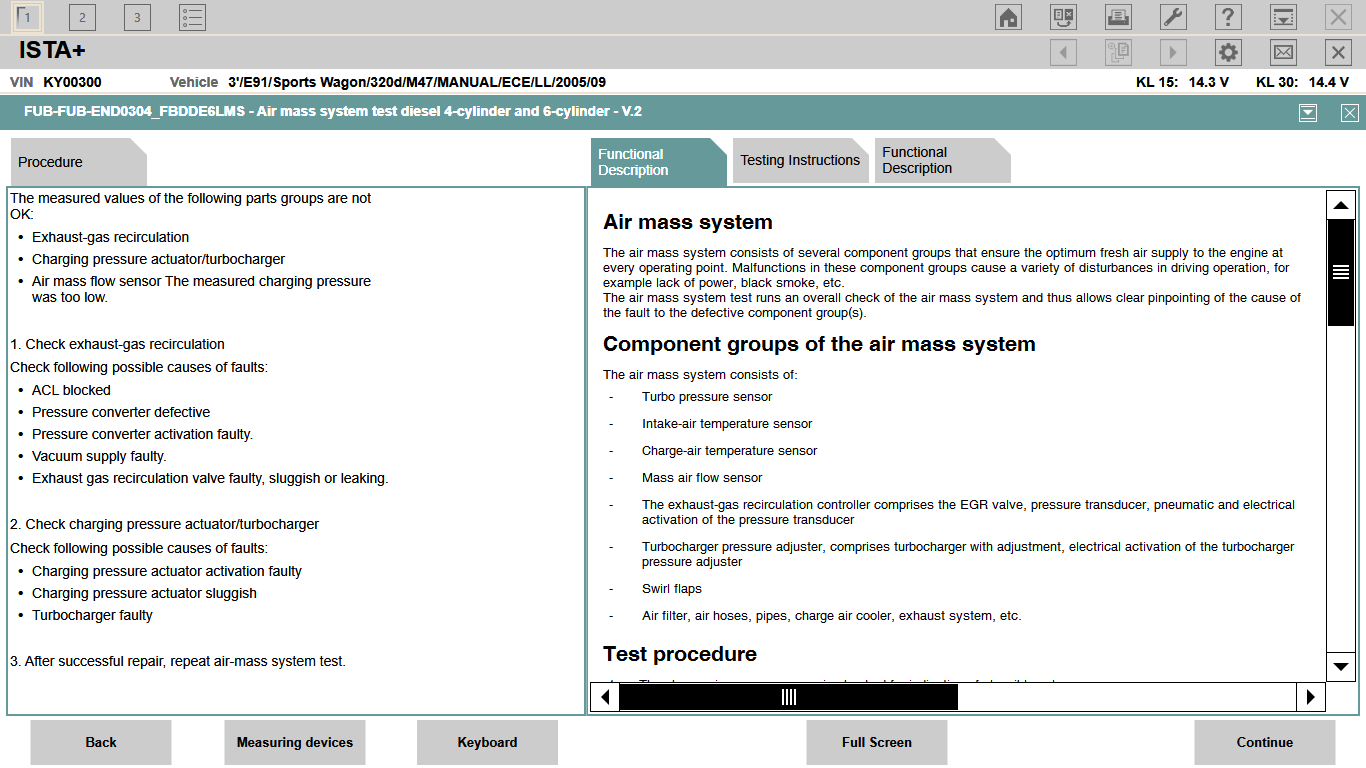The image size is (1366, 768).
Task: Click the back arrow navigation icon
Action: click(1063, 53)
